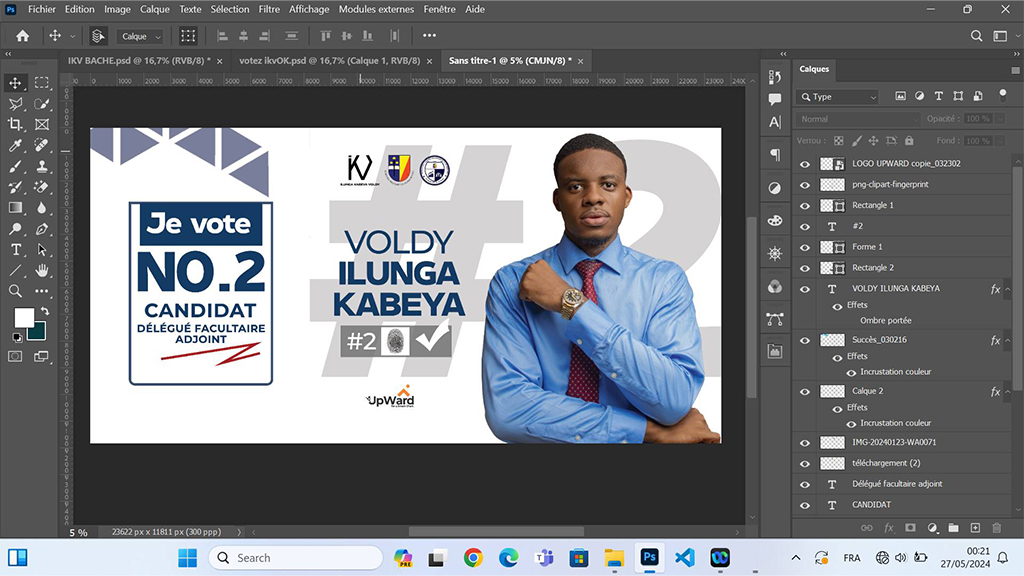Select the Rectangular Marquee tool
The image size is (1024, 576).
(42, 83)
